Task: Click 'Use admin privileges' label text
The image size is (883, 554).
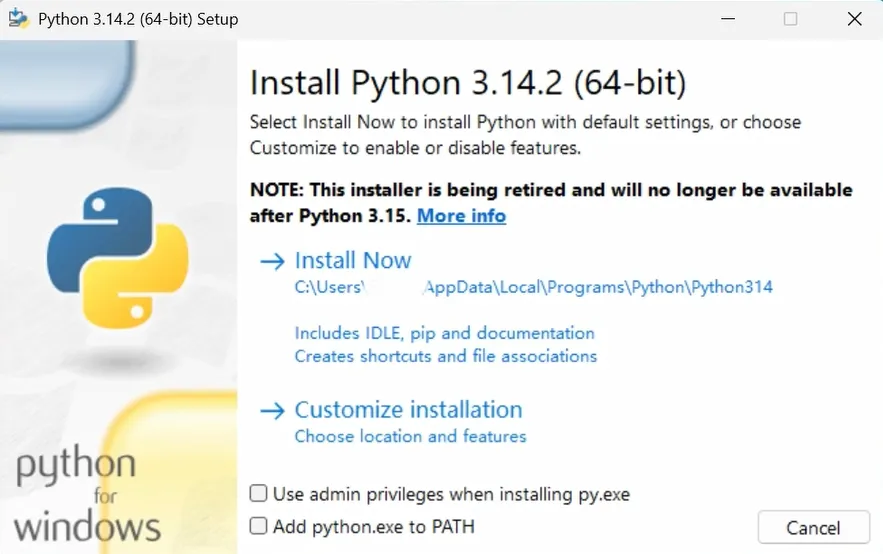Action: coord(451,494)
